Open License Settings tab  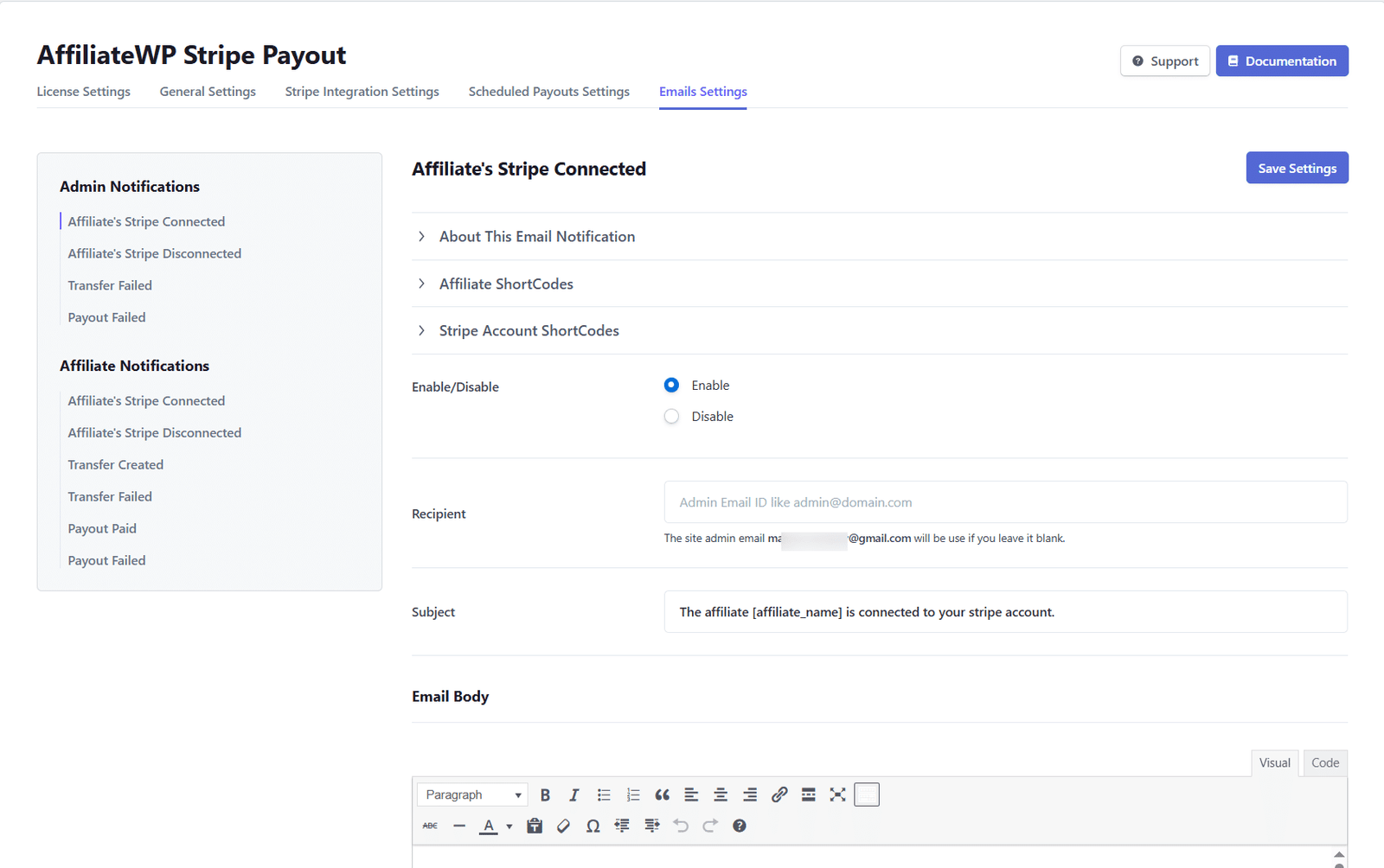tap(83, 92)
